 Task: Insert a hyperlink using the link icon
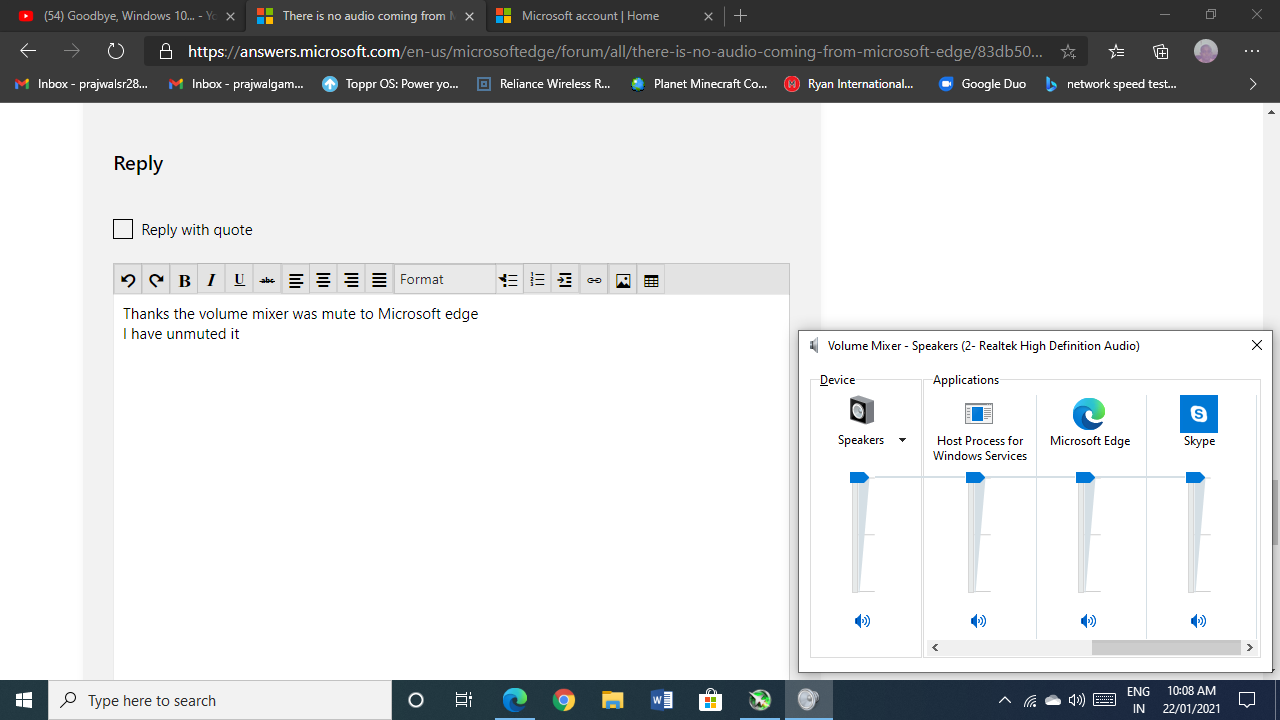click(594, 280)
